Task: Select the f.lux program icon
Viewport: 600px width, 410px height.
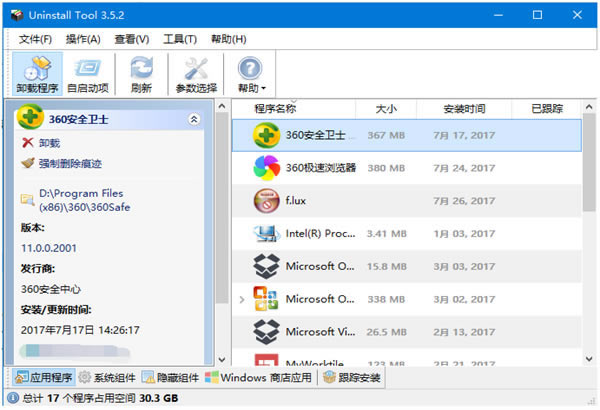Action: pyautogui.click(x=266, y=201)
